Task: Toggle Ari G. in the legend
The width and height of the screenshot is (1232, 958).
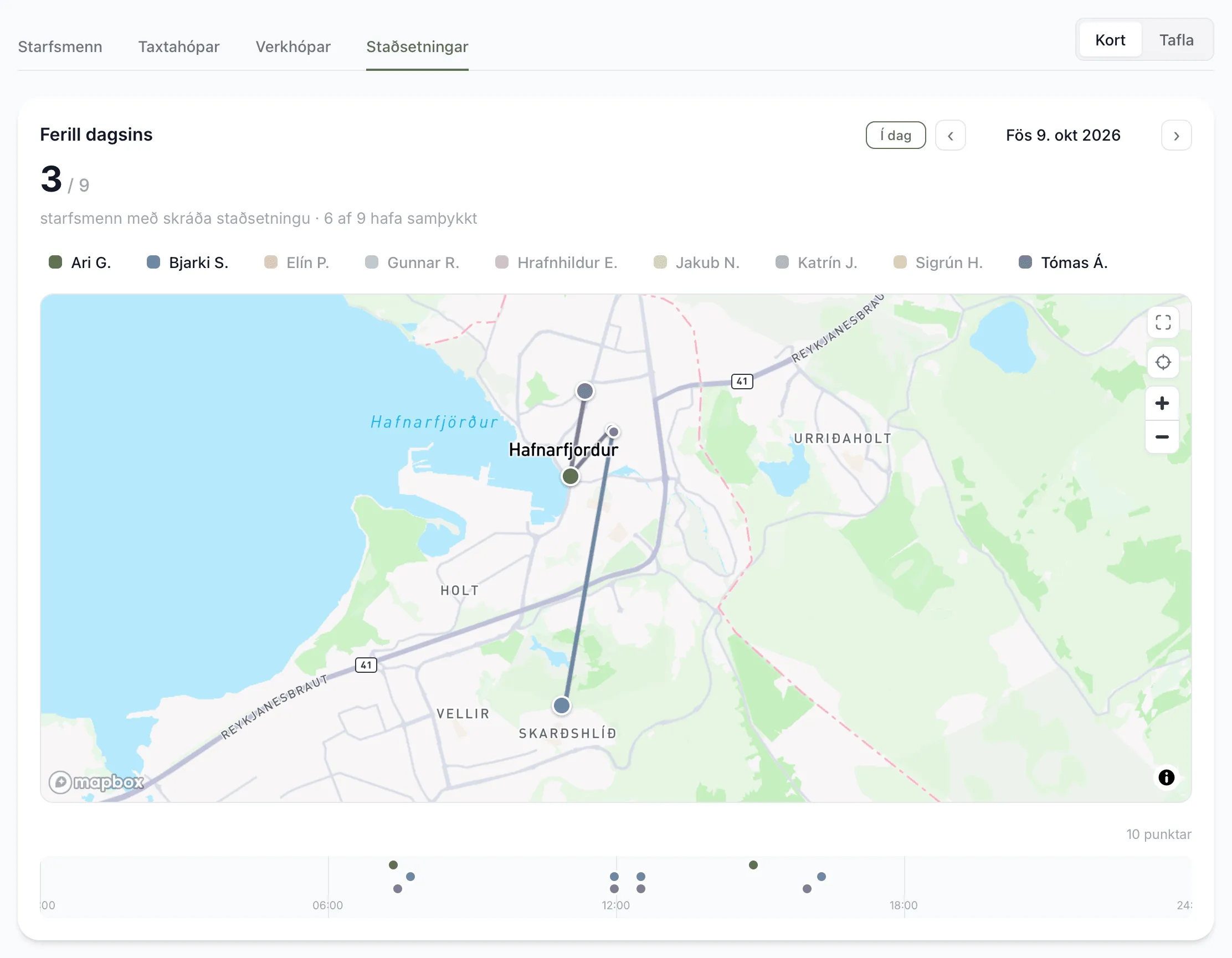Action: [80, 263]
